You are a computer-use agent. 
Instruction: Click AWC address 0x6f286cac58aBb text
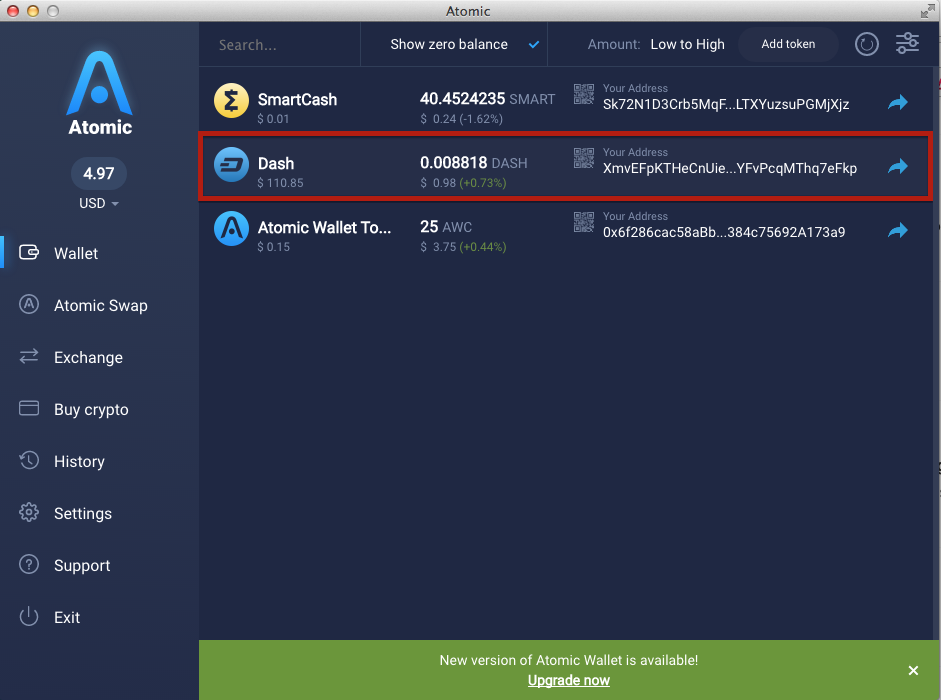[x=724, y=232]
